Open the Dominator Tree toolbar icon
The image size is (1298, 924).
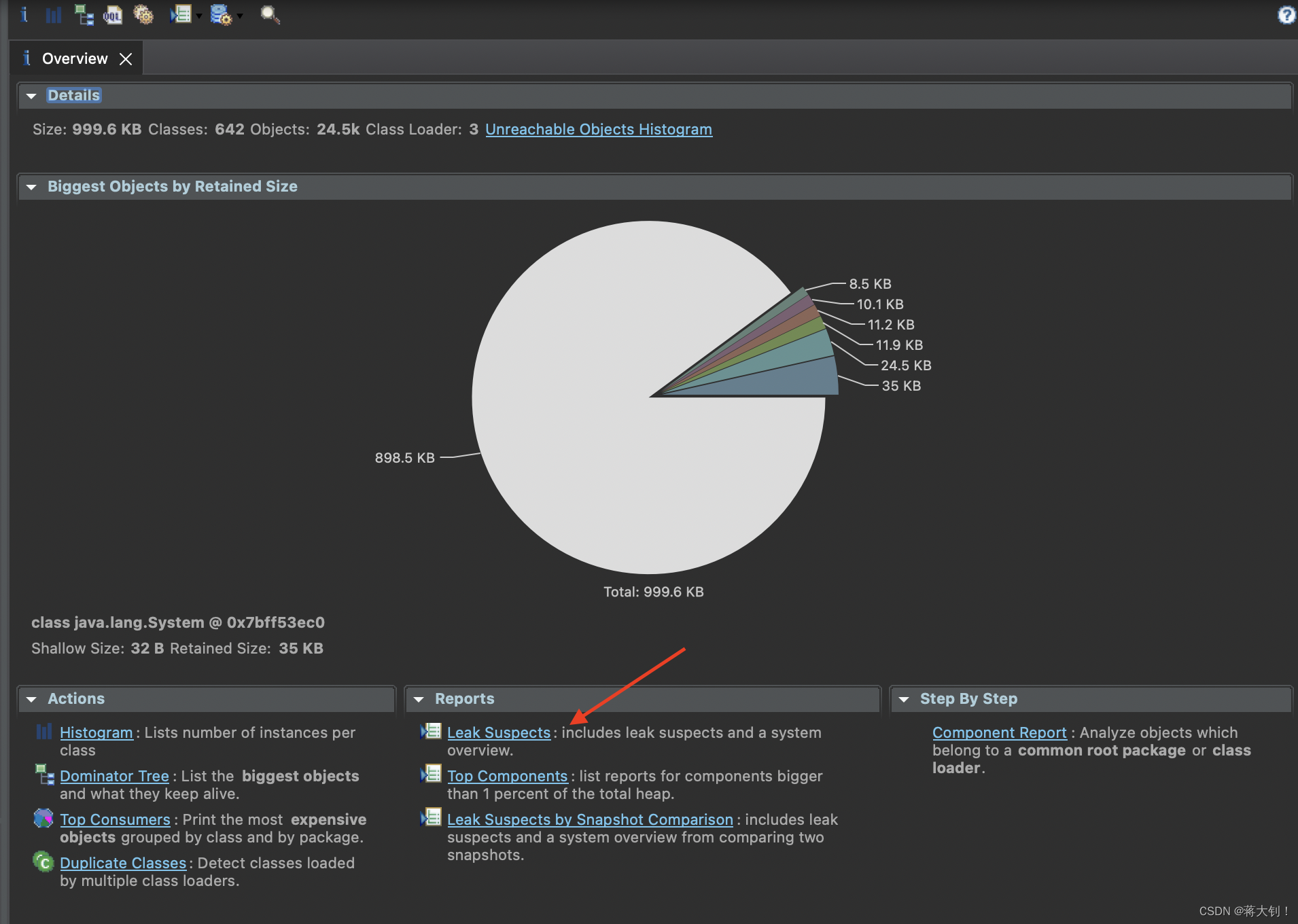point(84,15)
